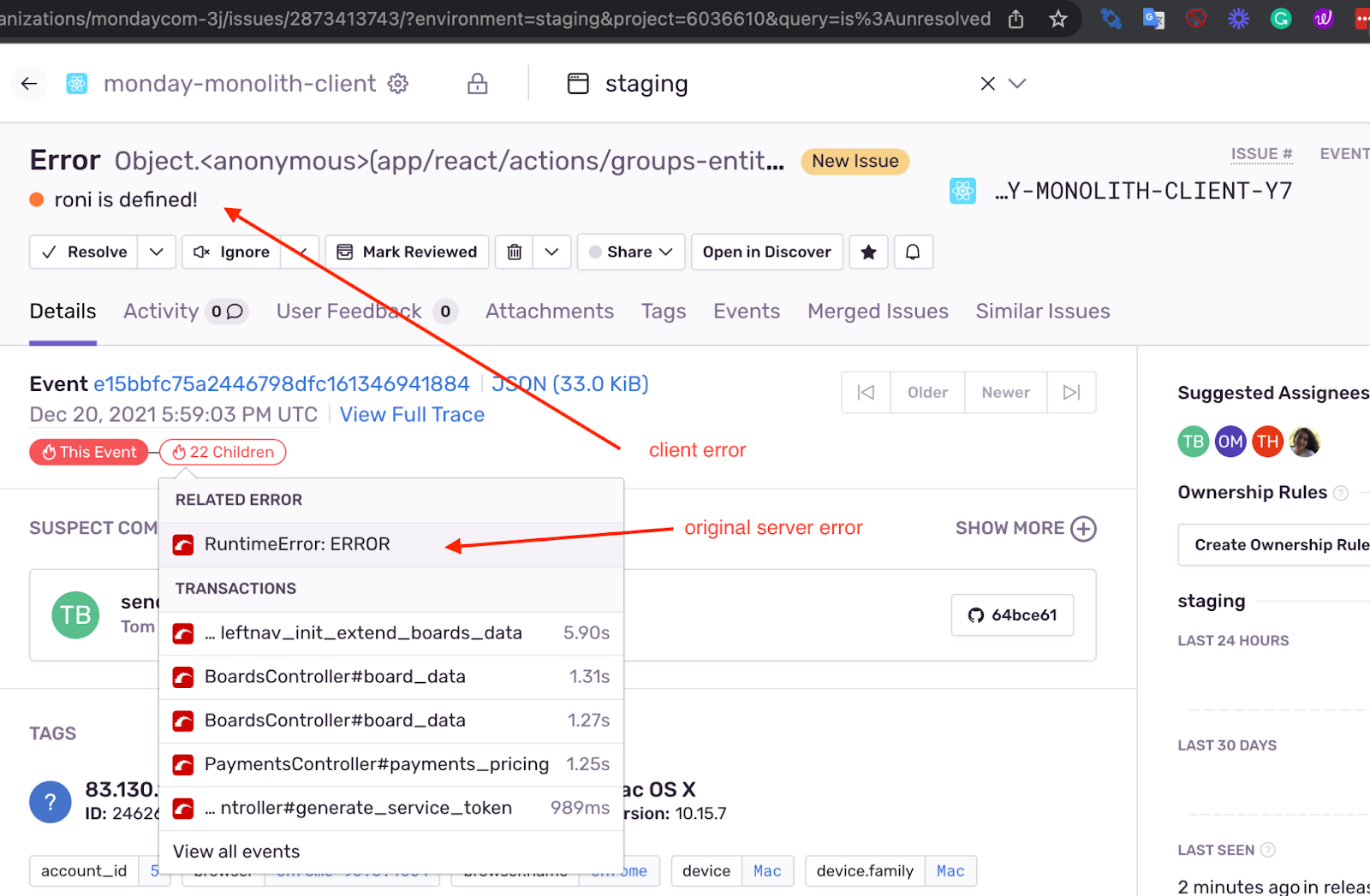Mark the issue as Reviewed

coord(407,252)
